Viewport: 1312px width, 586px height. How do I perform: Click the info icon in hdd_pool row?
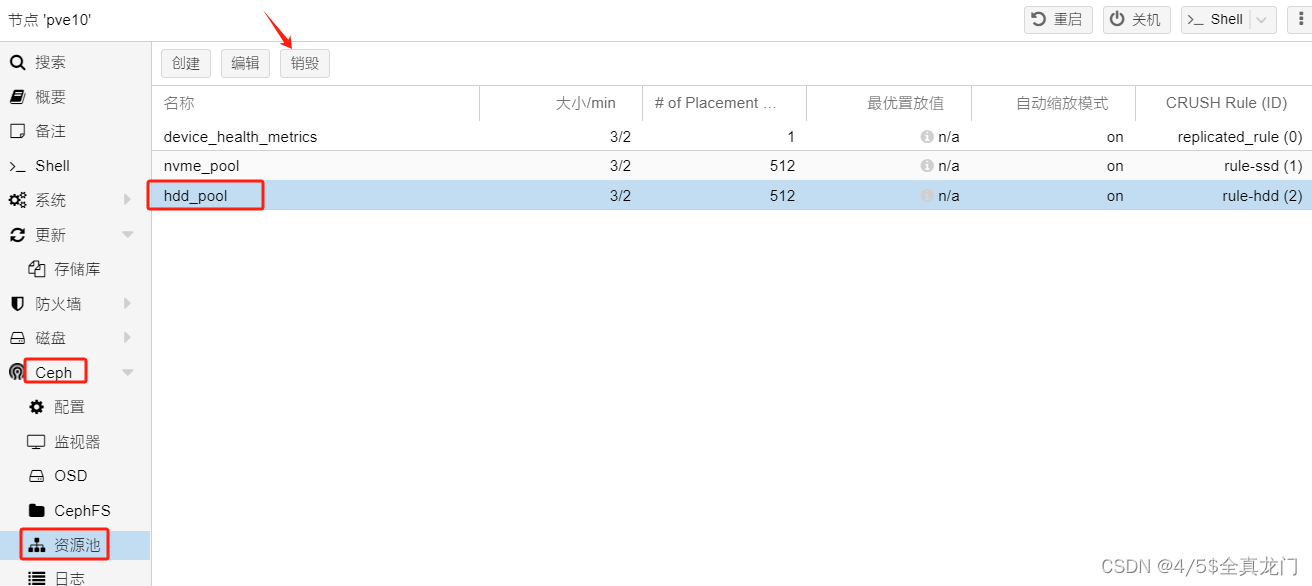pyautogui.click(x=927, y=196)
